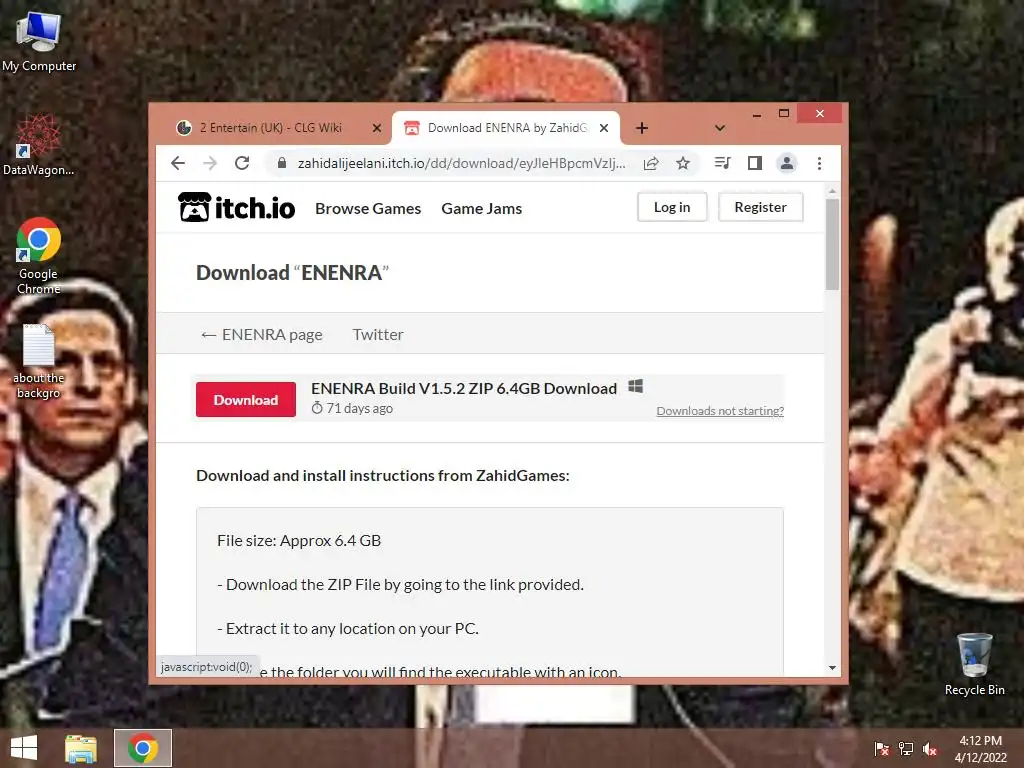Click the address bar URL field
This screenshot has width=1024, height=768.
click(x=461, y=163)
